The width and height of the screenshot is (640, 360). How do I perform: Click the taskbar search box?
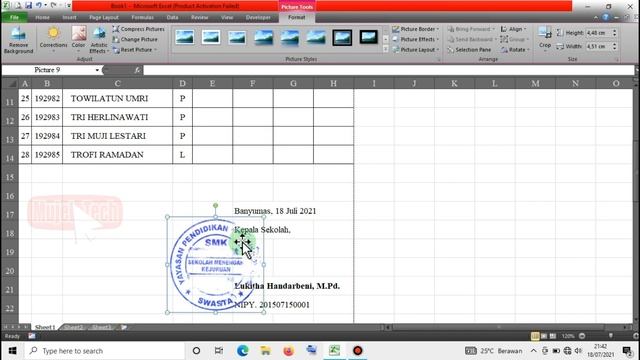pos(105,351)
